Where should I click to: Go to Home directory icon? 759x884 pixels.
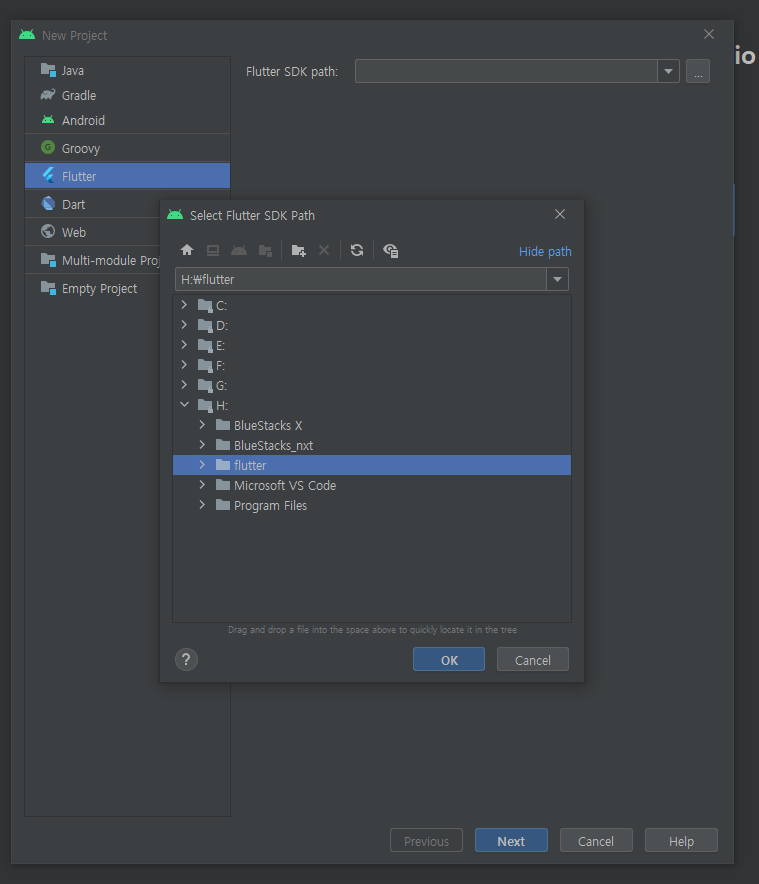(187, 250)
